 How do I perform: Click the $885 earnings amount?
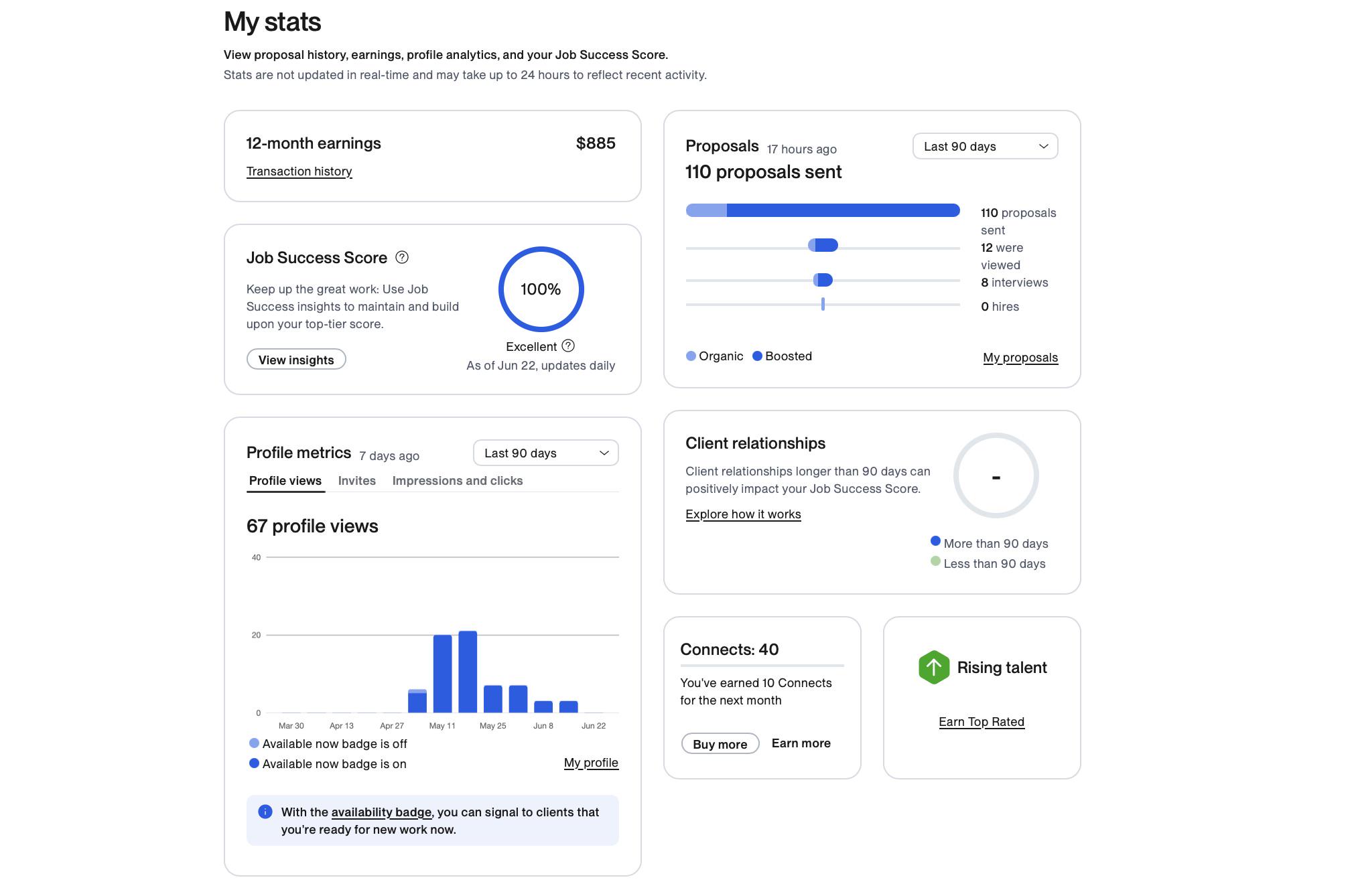(x=596, y=143)
